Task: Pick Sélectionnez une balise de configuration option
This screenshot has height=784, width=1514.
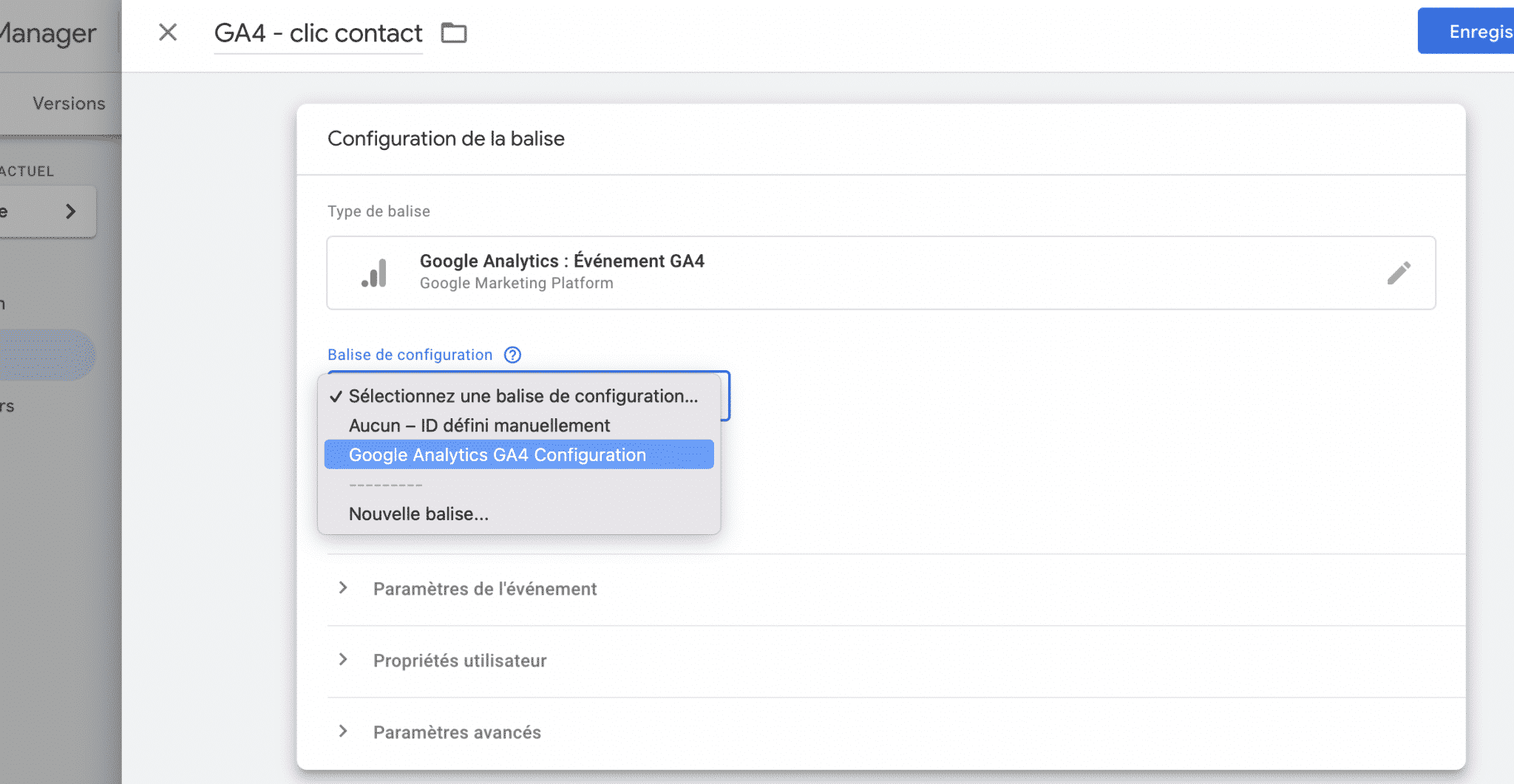Action: click(519, 396)
